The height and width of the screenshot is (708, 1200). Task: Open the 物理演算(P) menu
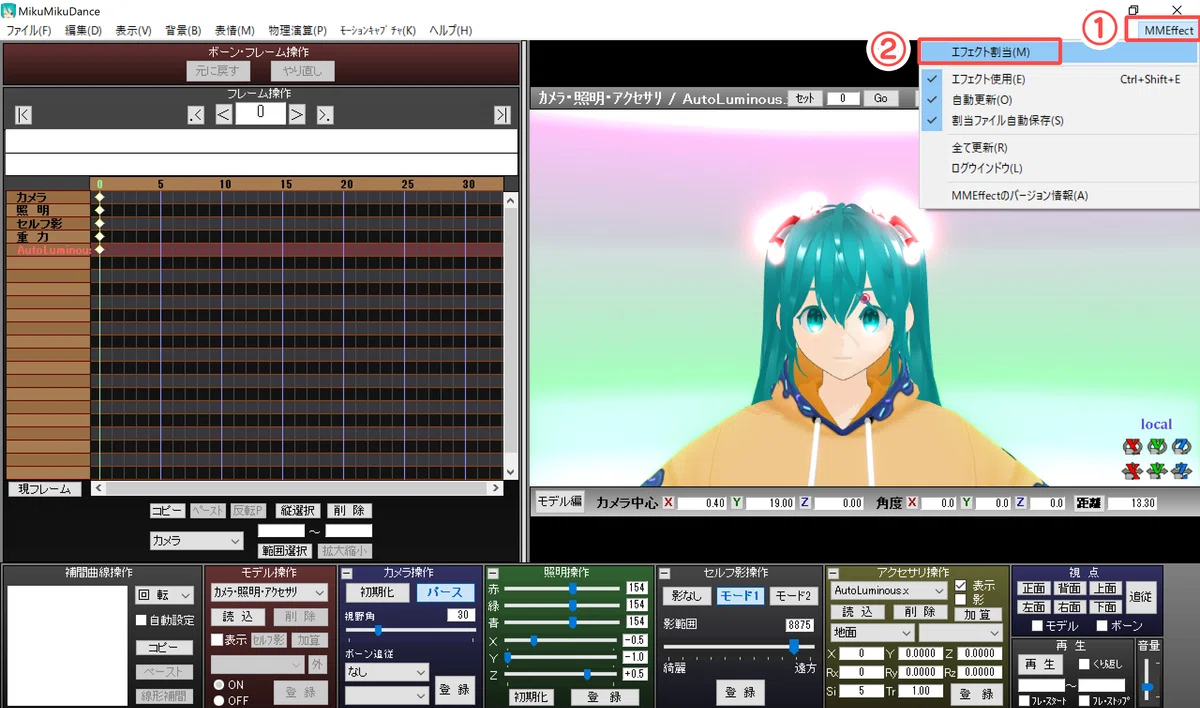click(298, 30)
